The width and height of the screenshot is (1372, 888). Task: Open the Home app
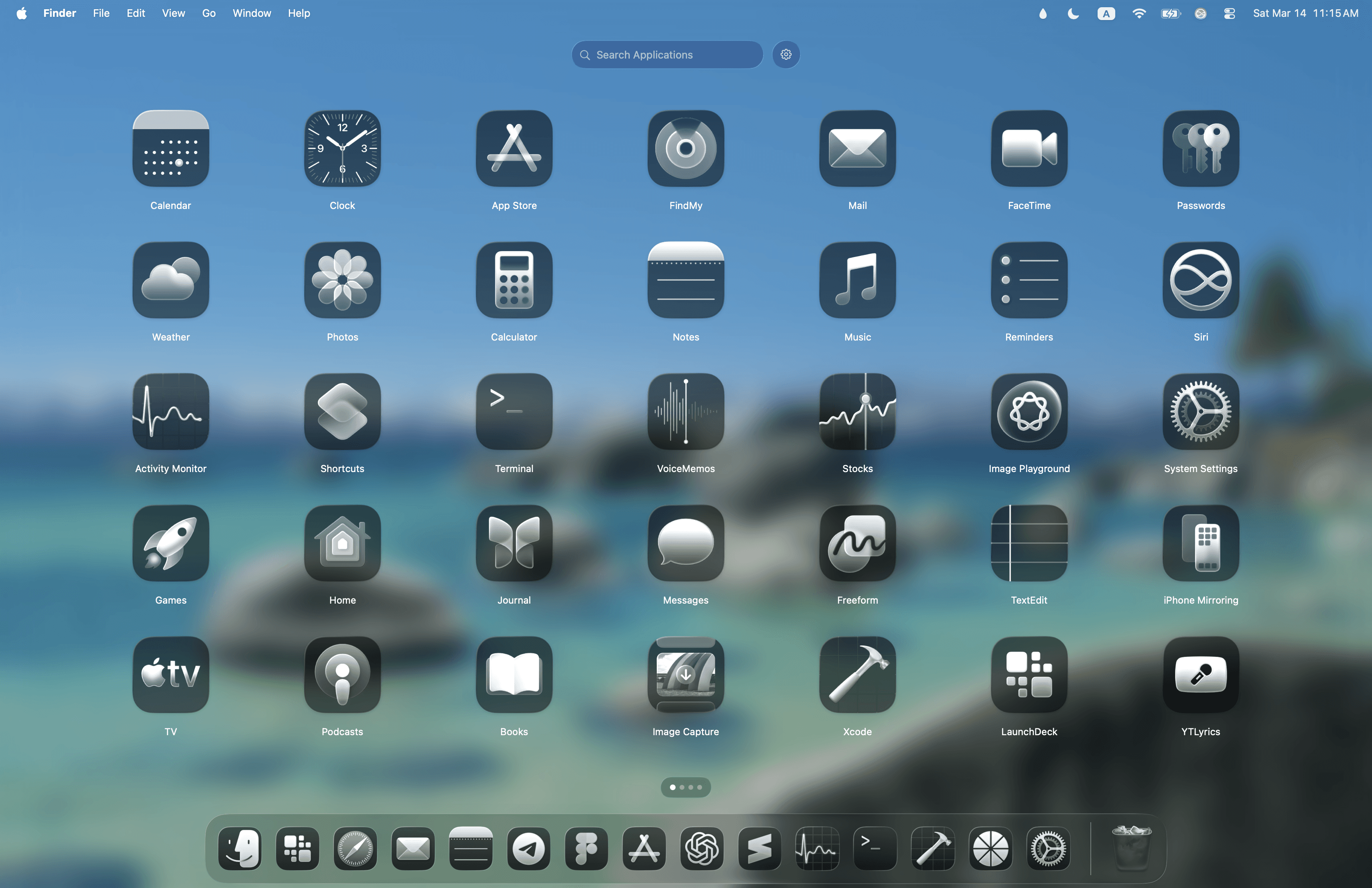pos(343,543)
